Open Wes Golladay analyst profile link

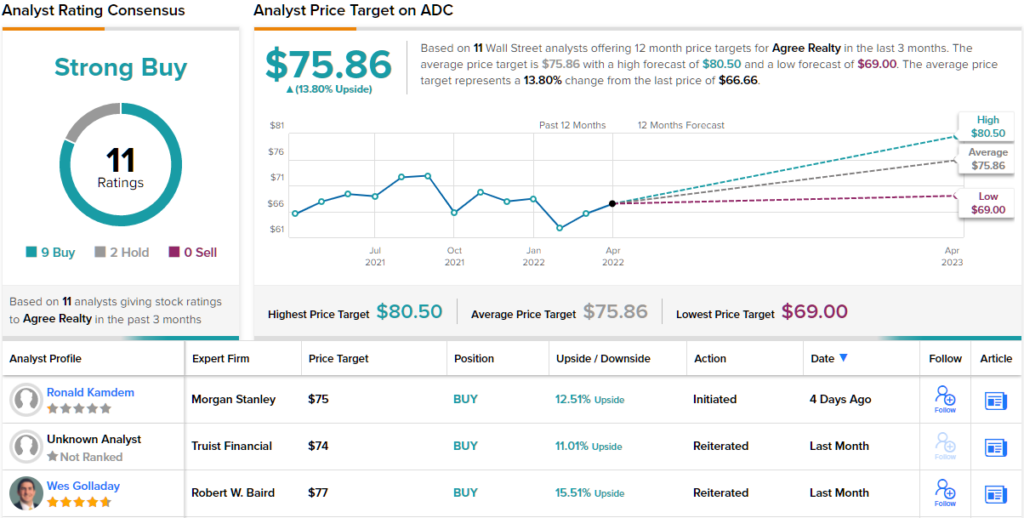pyautogui.click(x=83, y=485)
